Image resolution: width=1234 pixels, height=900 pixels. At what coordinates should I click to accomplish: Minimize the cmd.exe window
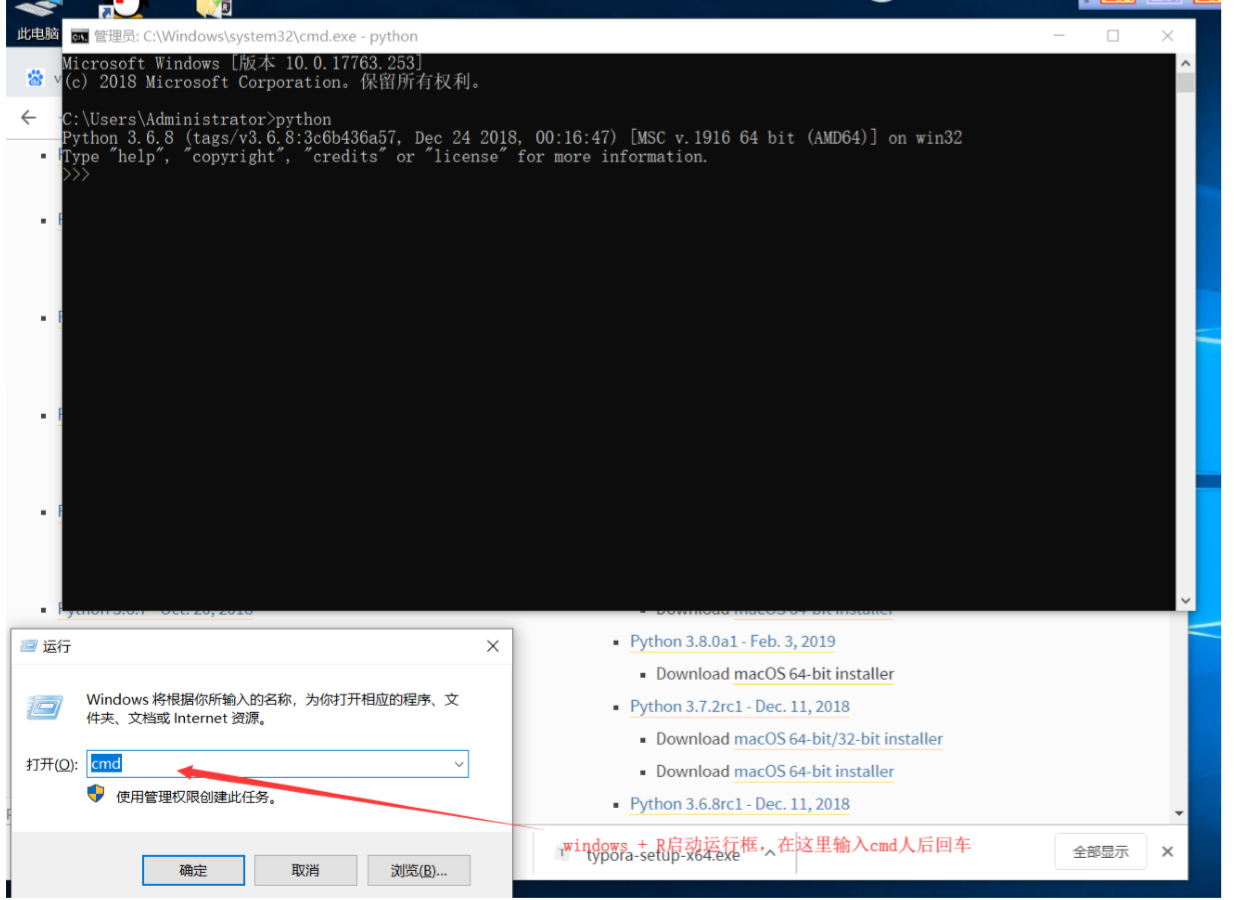click(x=1059, y=36)
